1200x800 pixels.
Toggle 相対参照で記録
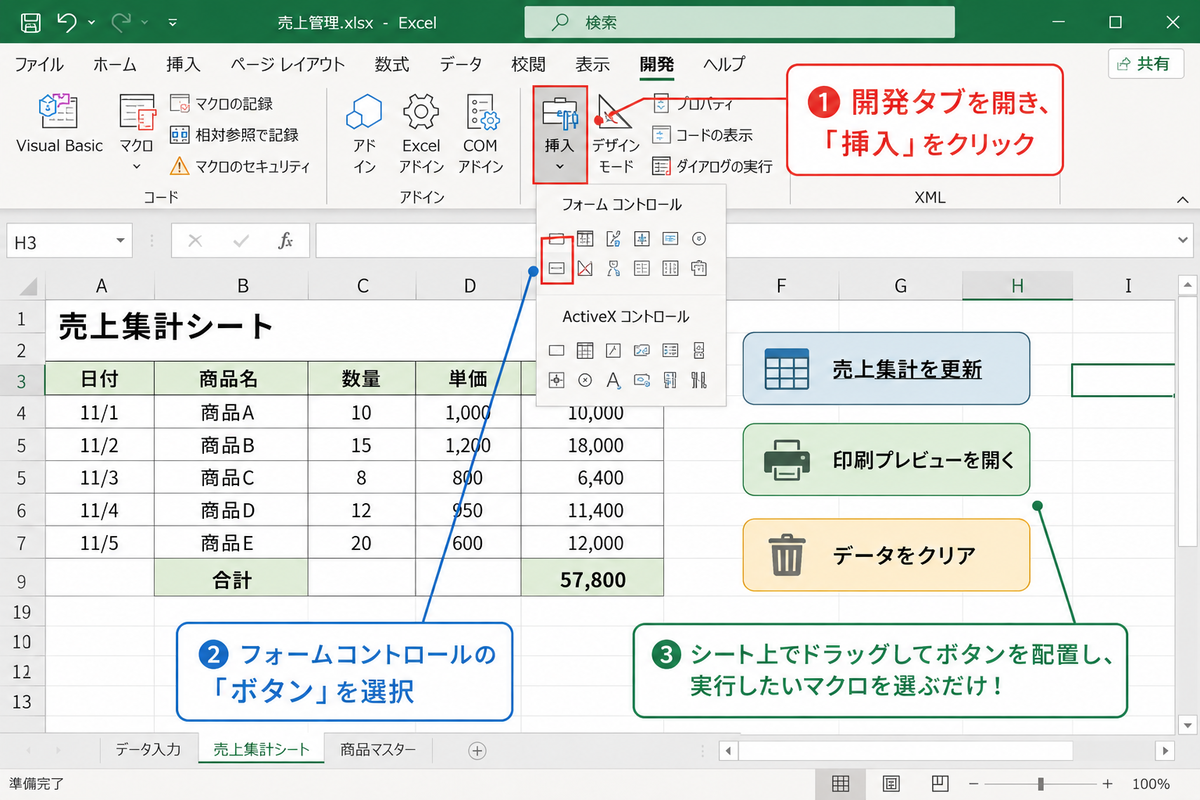pyautogui.click(x=234, y=135)
